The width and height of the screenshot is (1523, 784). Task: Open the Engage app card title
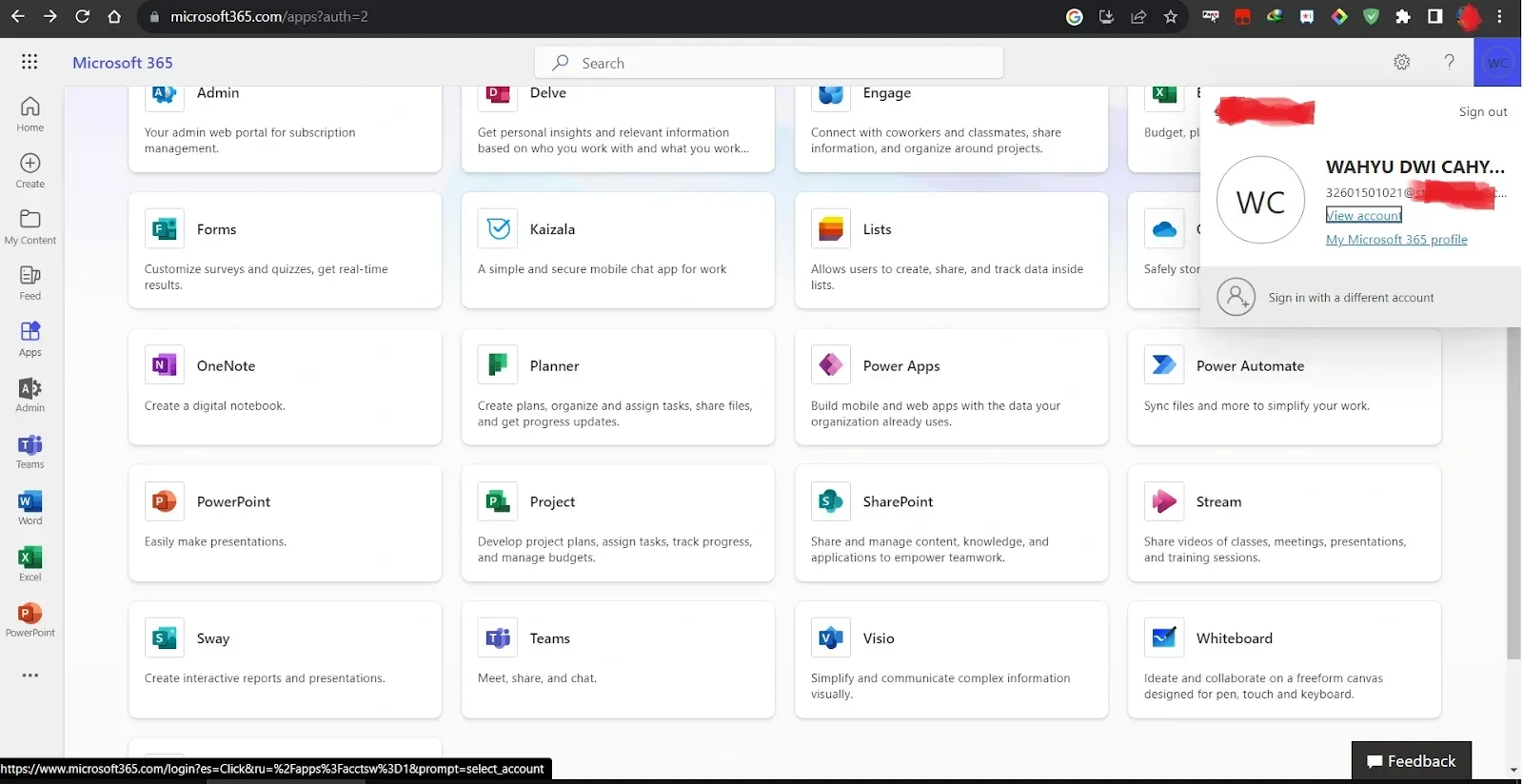click(887, 93)
